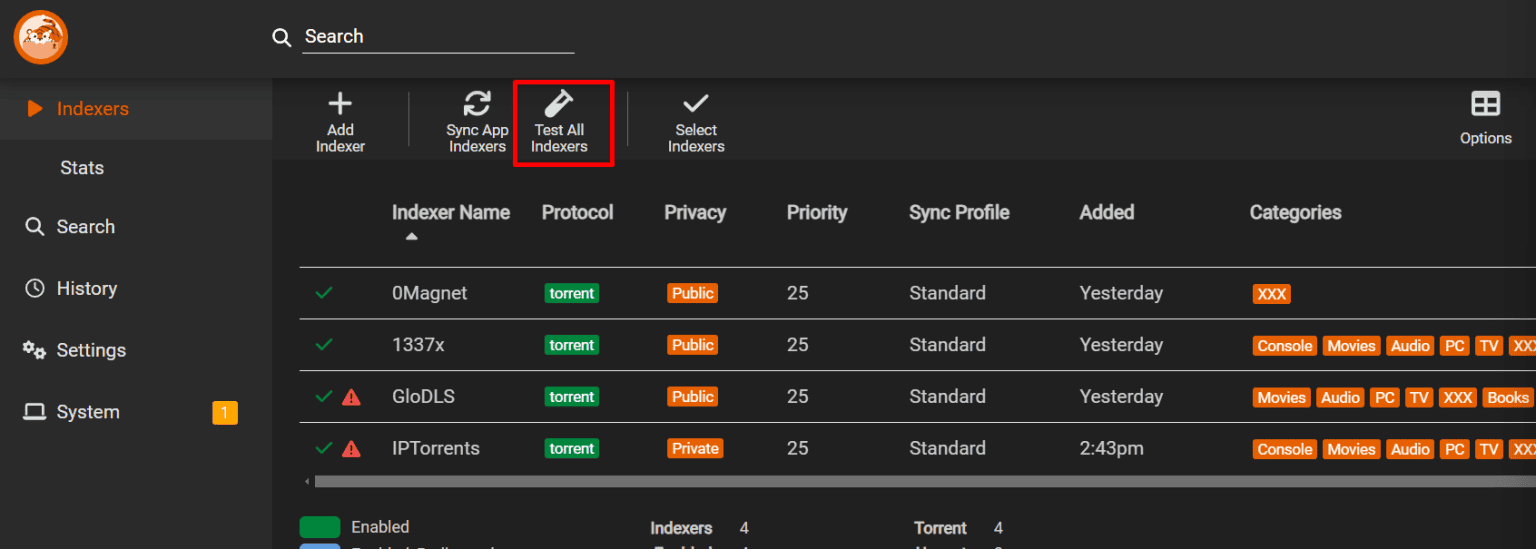Click the Prowlarr logo icon
This screenshot has height=549, width=1536.
tap(40, 37)
